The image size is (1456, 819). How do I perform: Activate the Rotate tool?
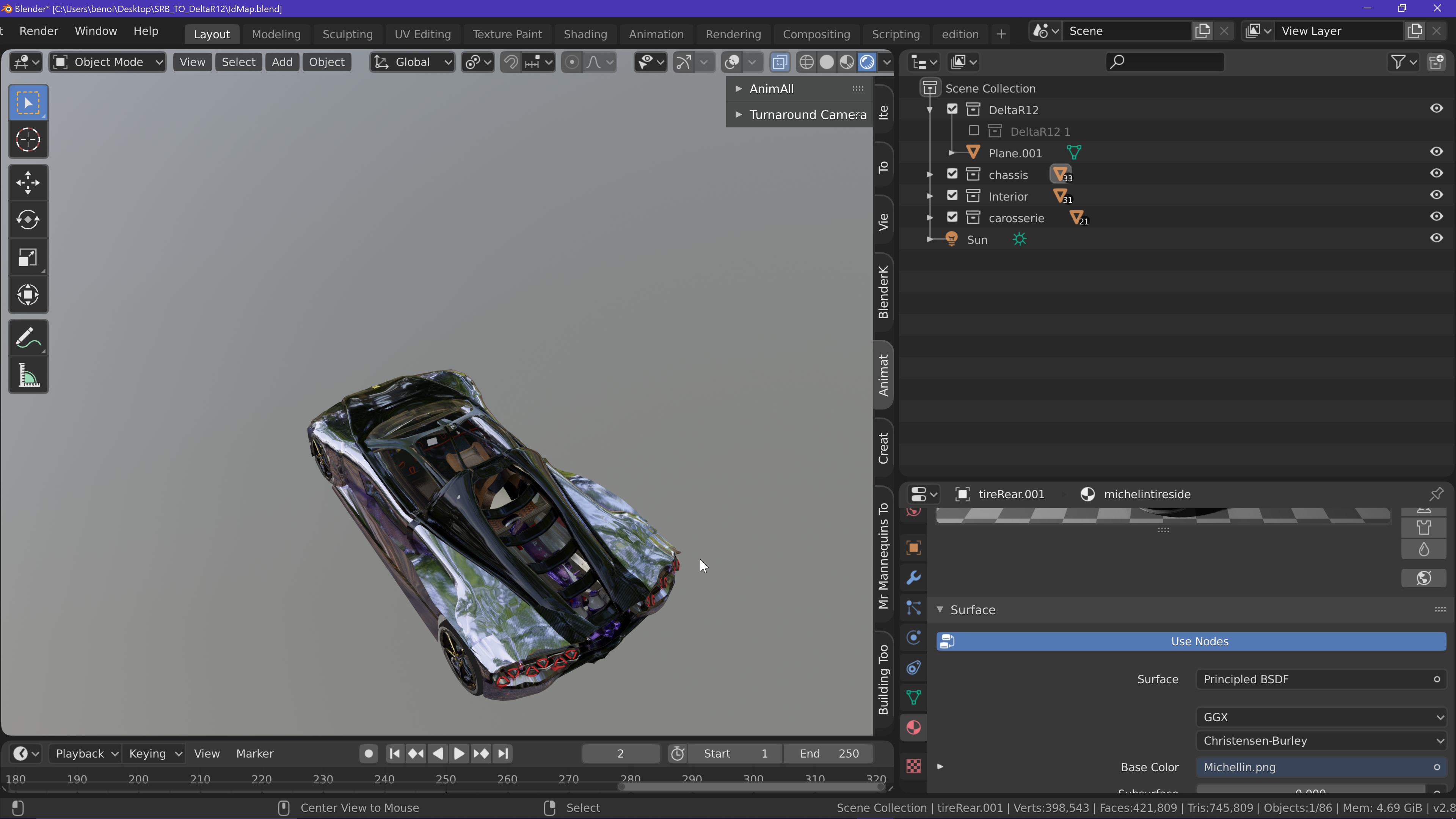[x=28, y=220]
